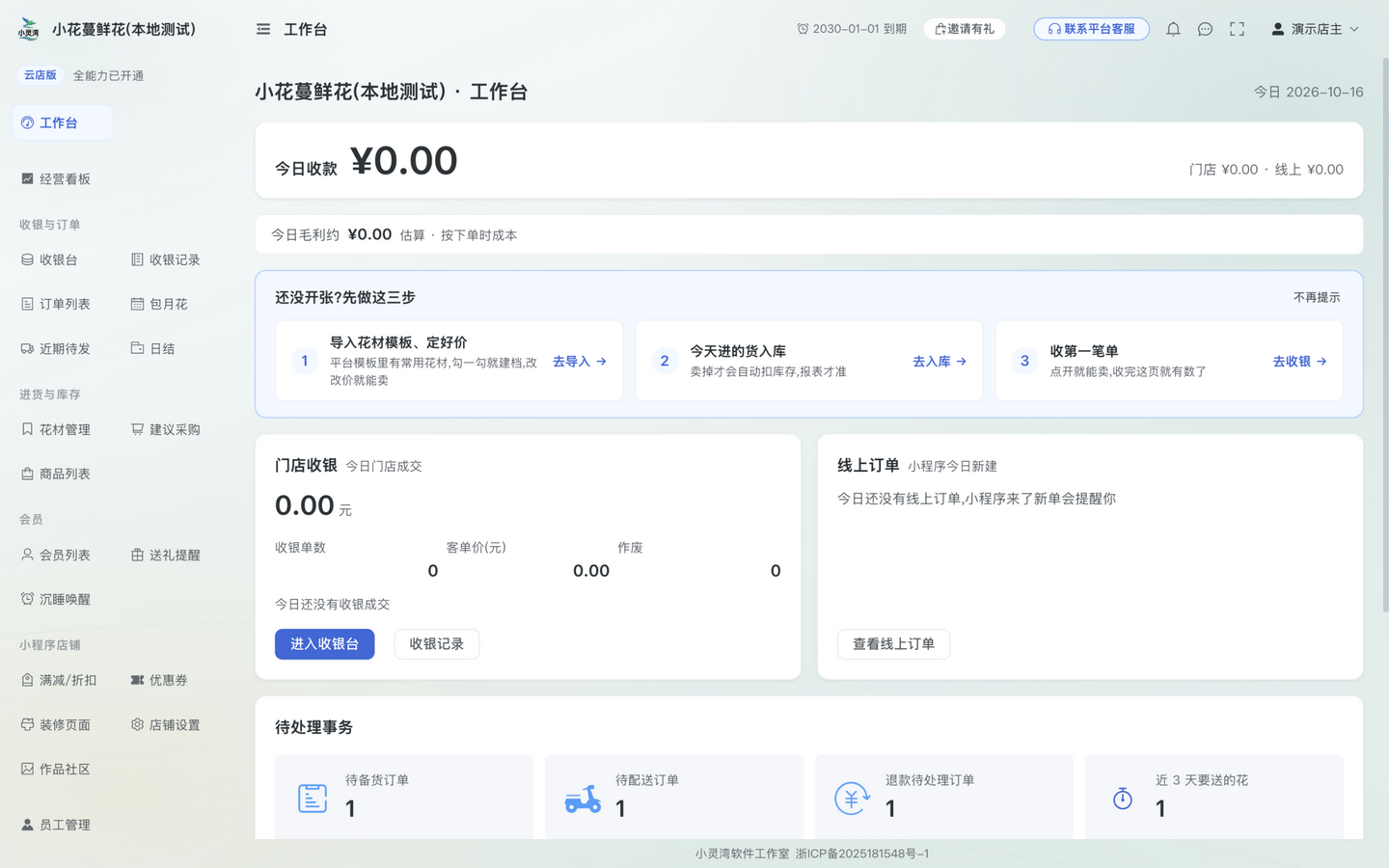Toggle fullscreen mode icon

1237,29
